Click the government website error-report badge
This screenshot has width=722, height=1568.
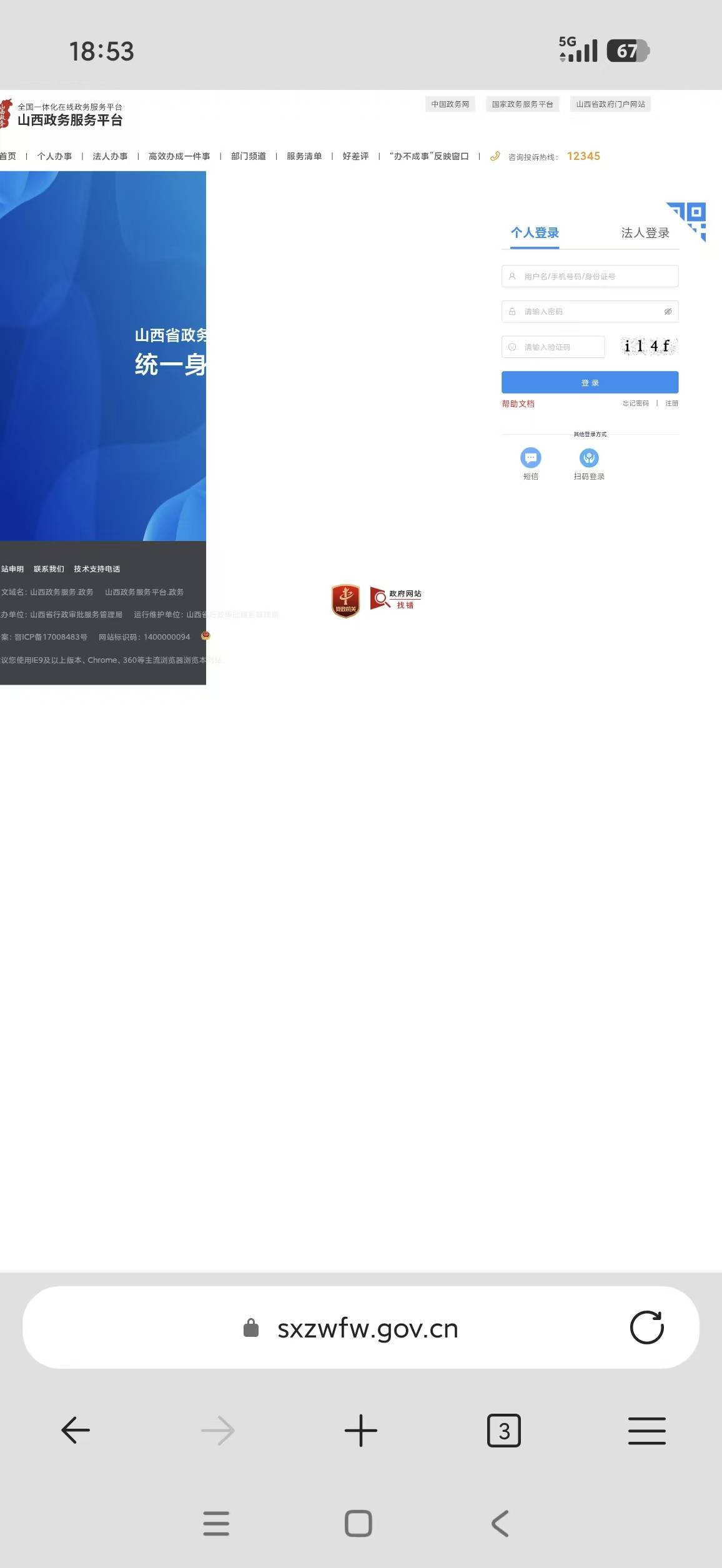[396, 599]
